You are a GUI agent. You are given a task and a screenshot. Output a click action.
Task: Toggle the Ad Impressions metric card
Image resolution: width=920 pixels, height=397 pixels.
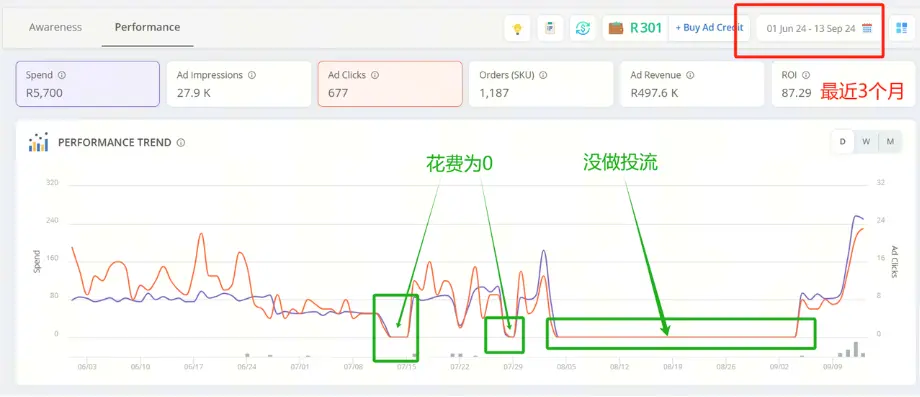(x=239, y=84)
